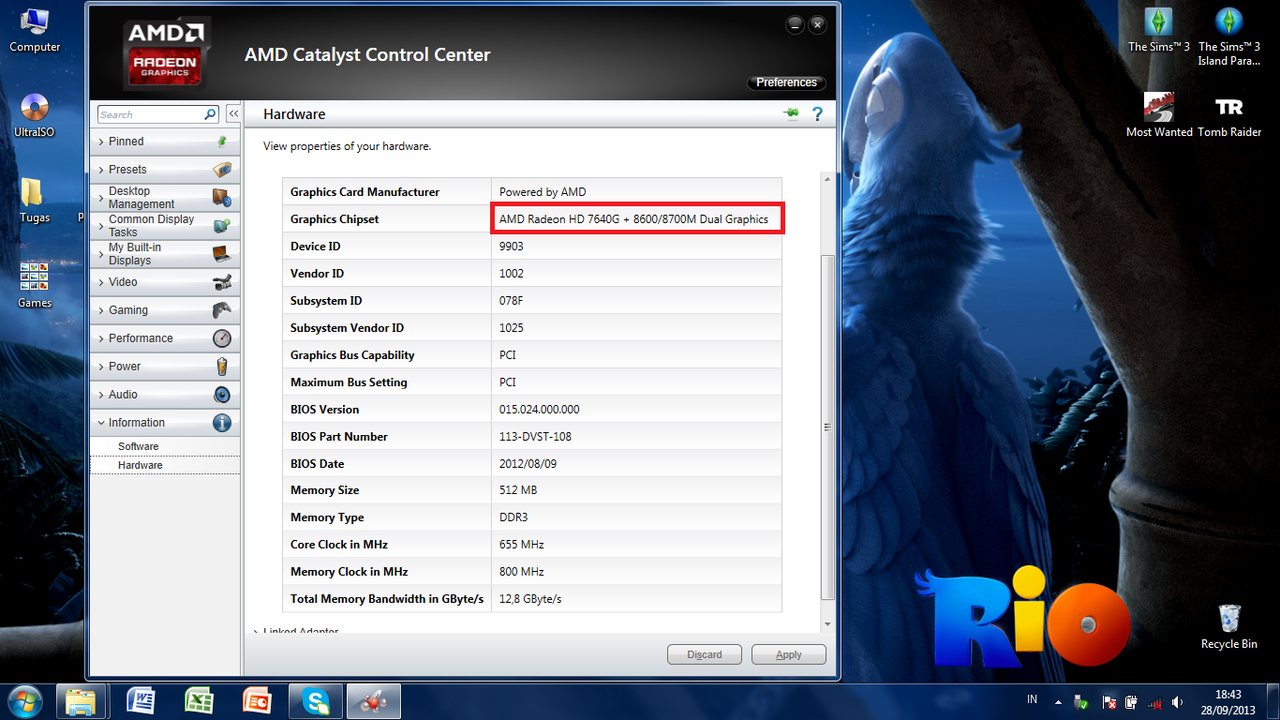Open help with the question mark icon

click(817, 114)
